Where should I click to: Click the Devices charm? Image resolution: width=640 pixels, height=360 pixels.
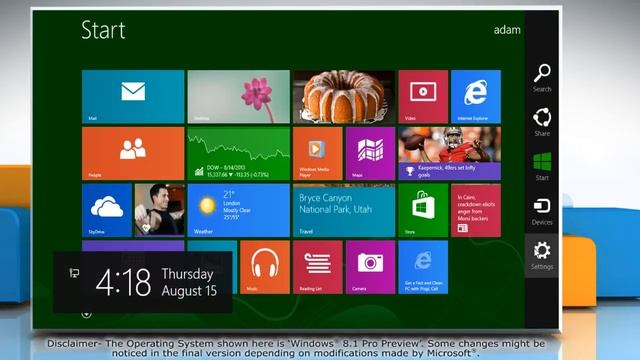pyautogui.click(x=542, y=211)
